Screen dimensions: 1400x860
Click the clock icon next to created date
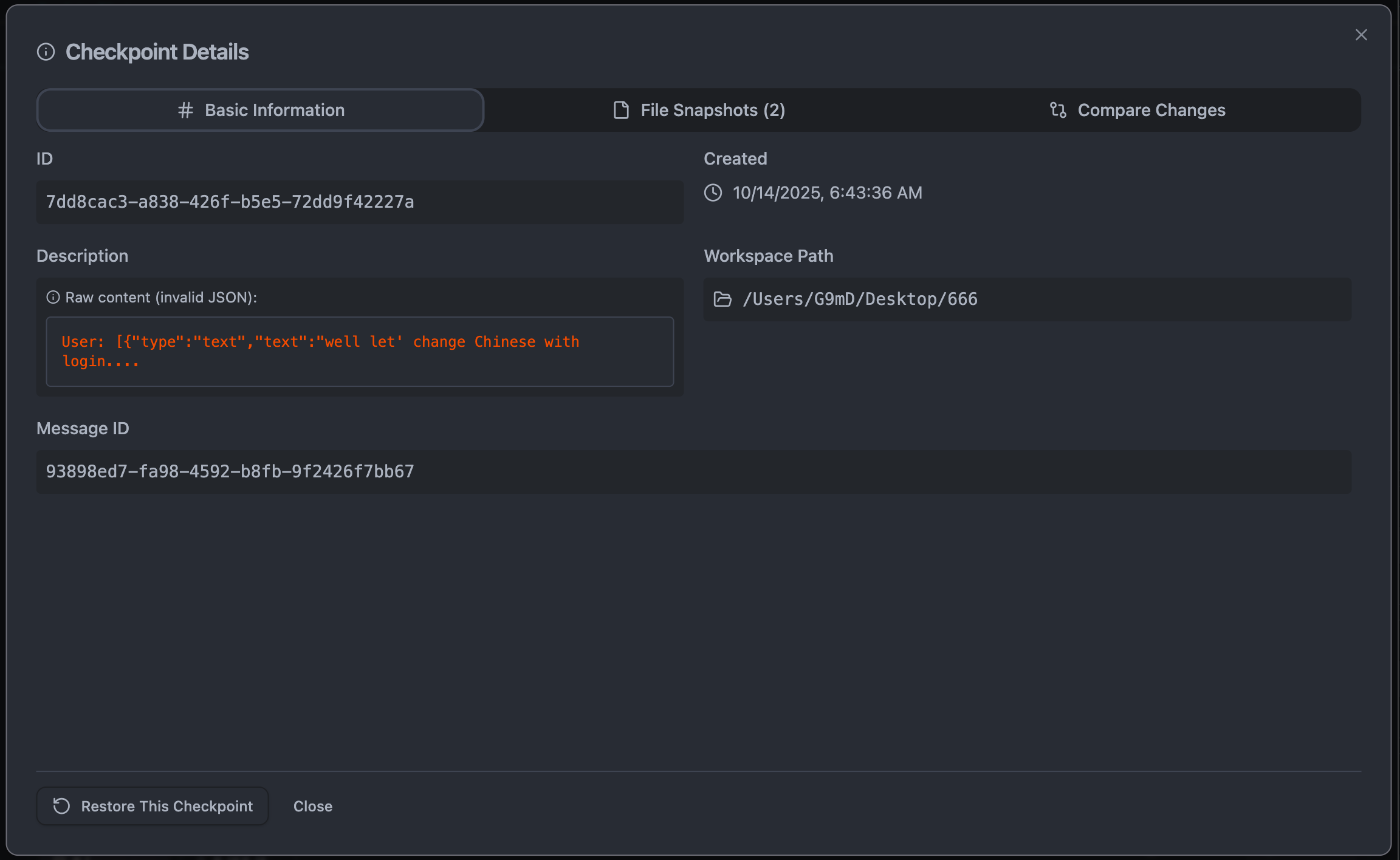point(713,193)
